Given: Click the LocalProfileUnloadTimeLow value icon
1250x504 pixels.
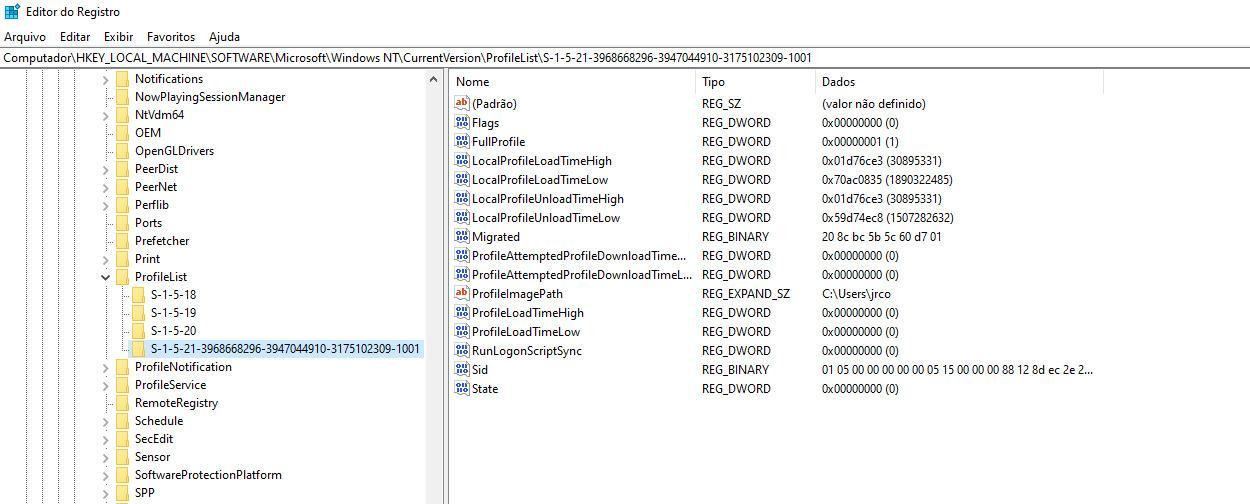Looking at the screenshot, I should tap(462, 217).
